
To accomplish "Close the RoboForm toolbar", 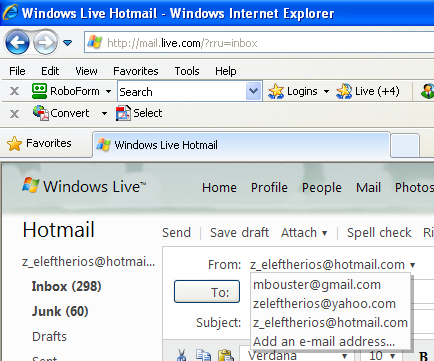I will point(14,91).
